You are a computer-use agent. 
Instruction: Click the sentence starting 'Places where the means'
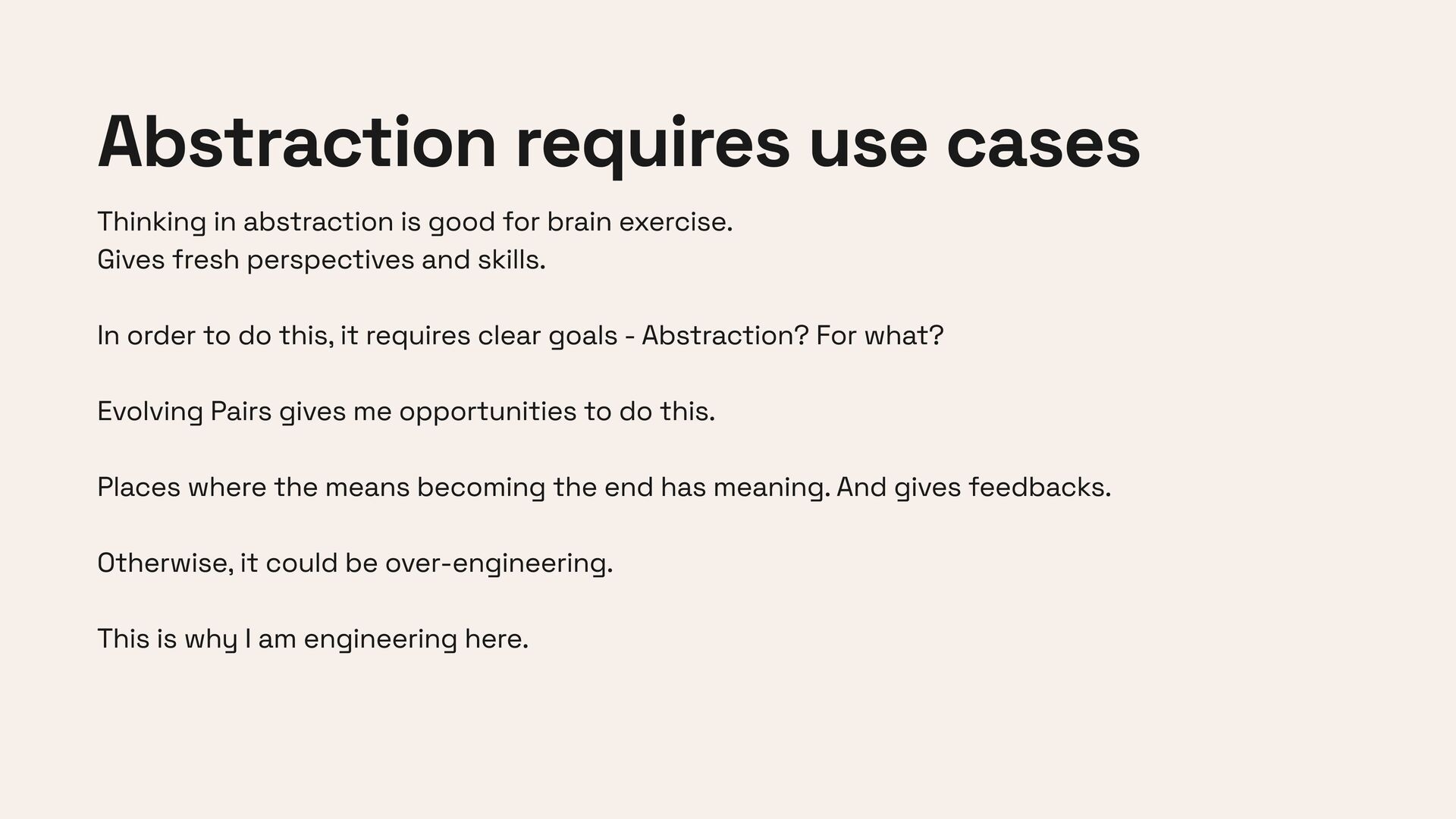point(604,488)
